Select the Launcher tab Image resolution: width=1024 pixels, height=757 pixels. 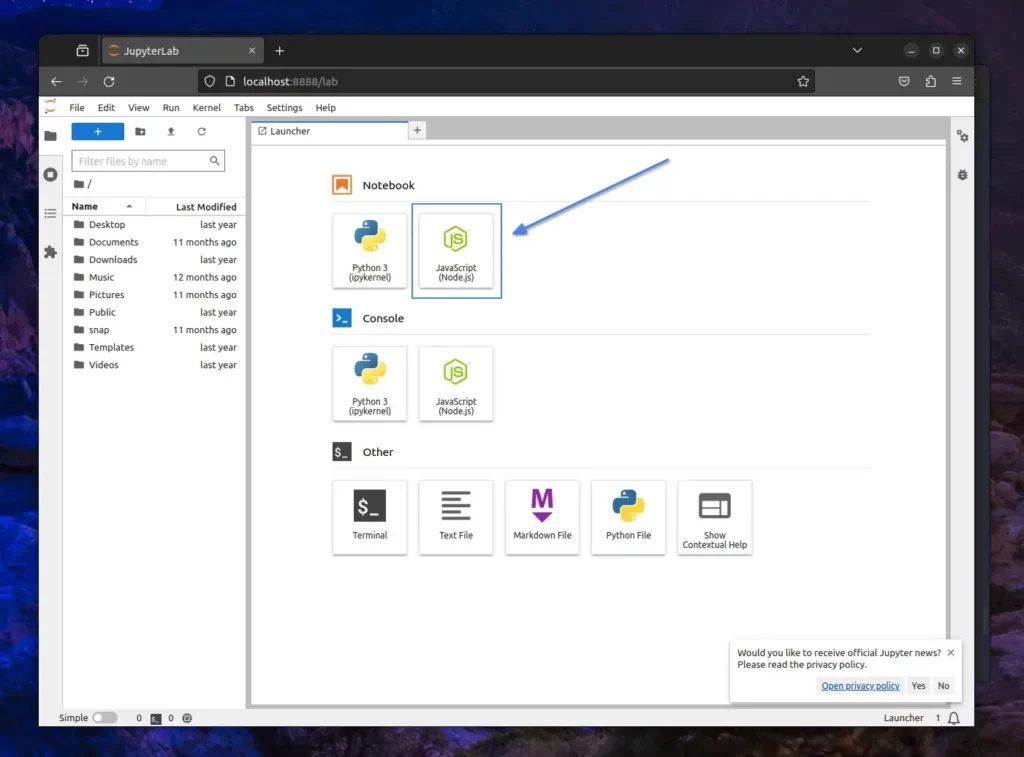(x=330, y=131)
